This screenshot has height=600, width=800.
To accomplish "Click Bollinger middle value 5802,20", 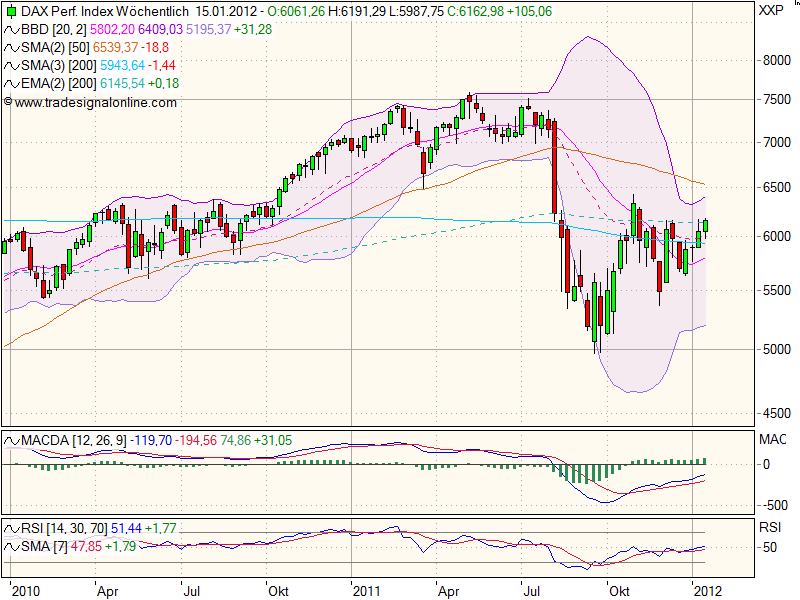I will [x=112, y=30].
